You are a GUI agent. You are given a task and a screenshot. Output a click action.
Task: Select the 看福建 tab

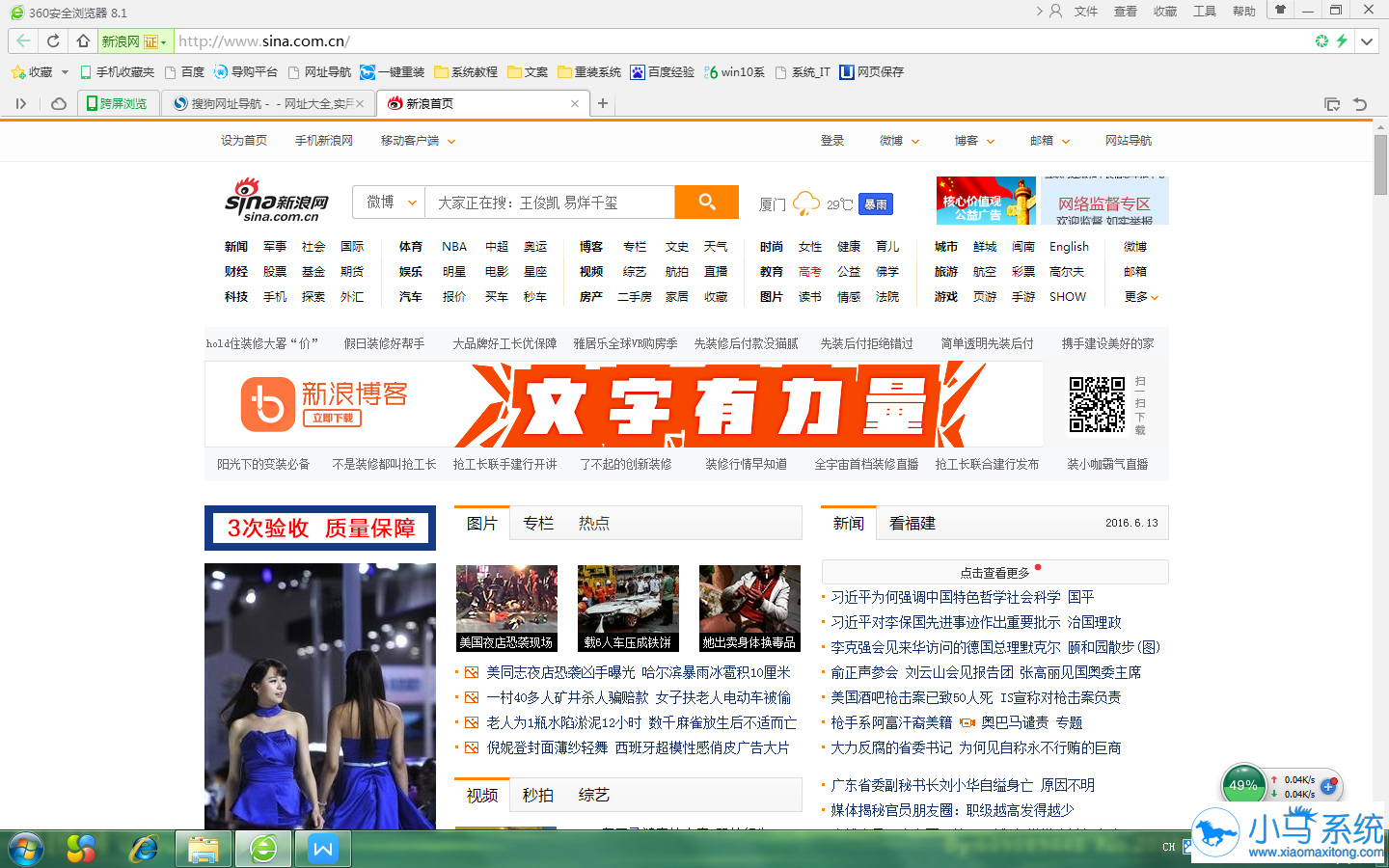912,524
